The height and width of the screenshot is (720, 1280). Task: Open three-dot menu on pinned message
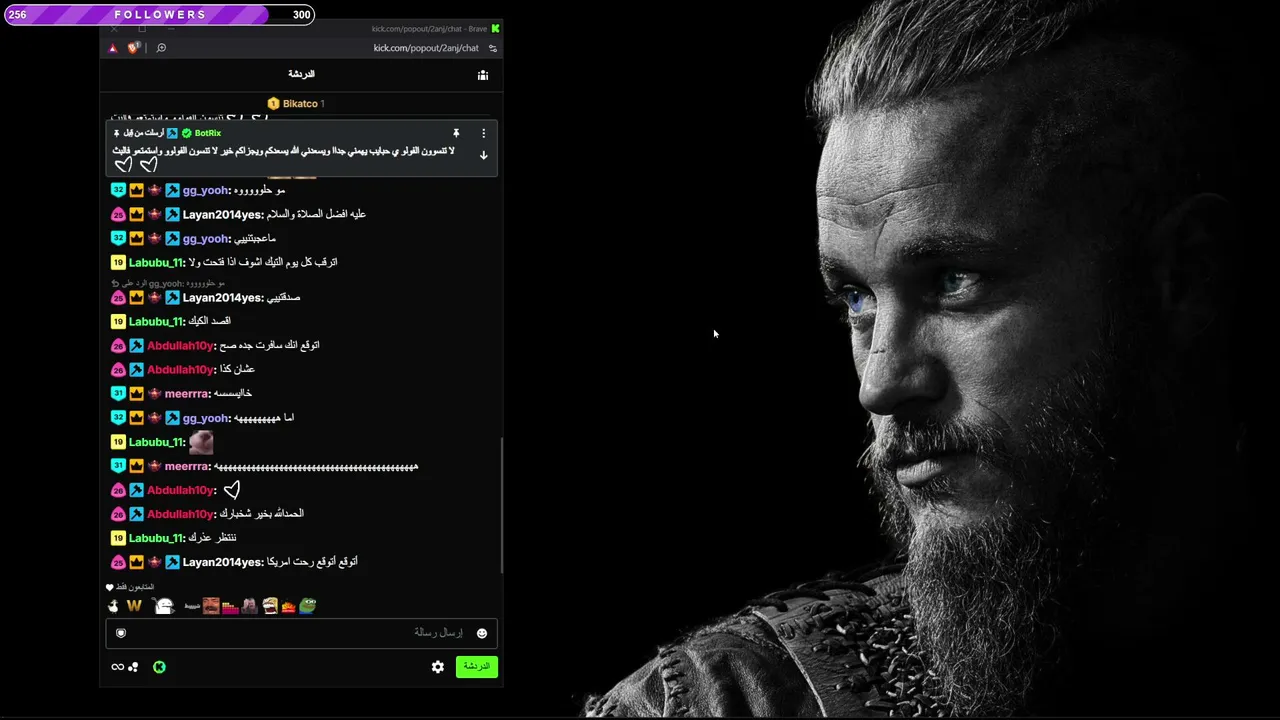[x=483, y=133]
